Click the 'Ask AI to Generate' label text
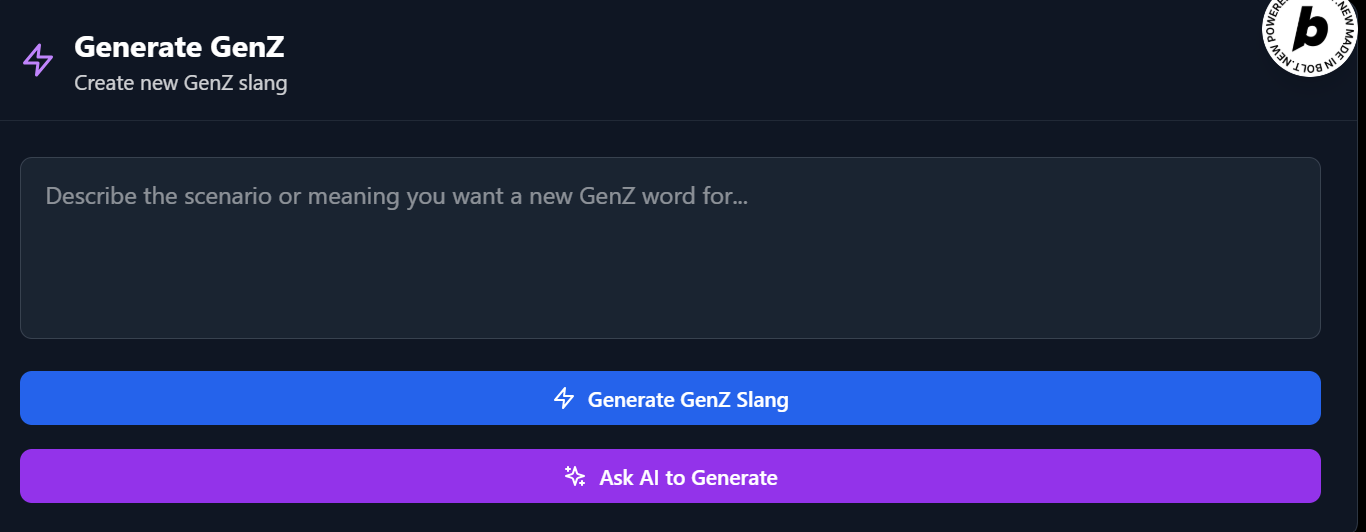This screenshot has width=1366, height=532. coord(688,478)
